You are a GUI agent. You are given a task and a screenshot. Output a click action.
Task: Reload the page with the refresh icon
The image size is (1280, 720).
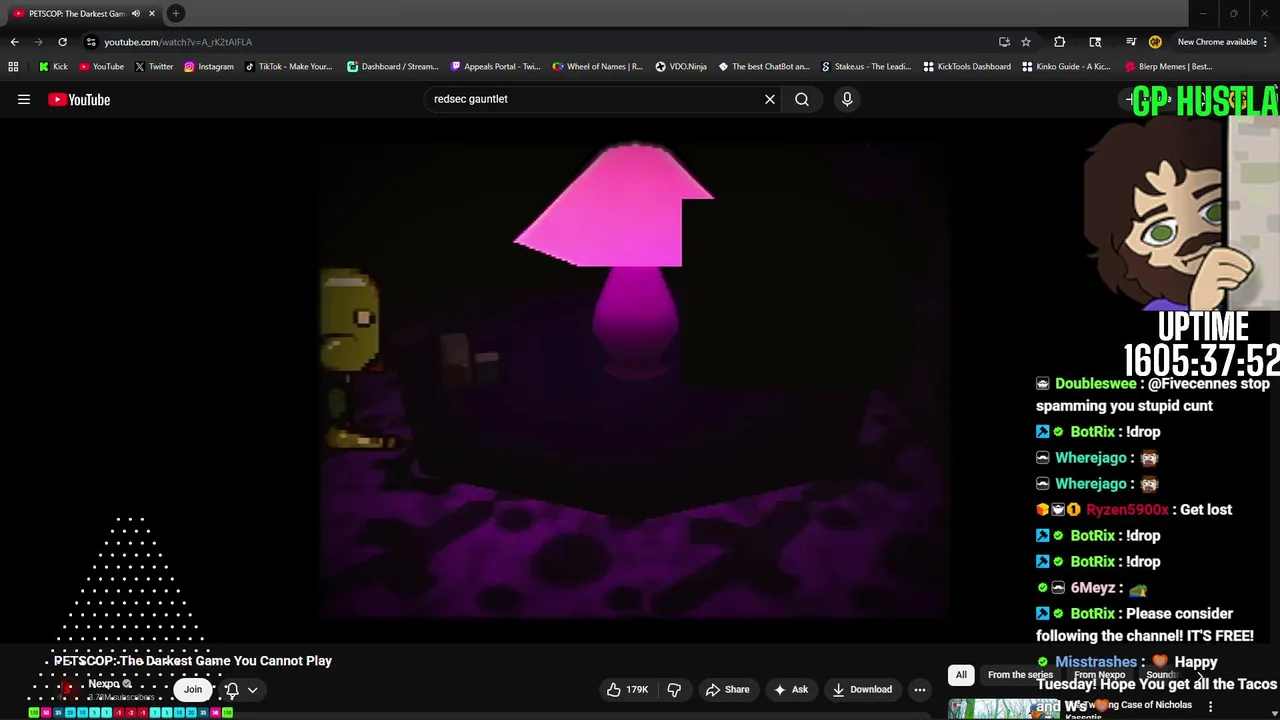62,42
